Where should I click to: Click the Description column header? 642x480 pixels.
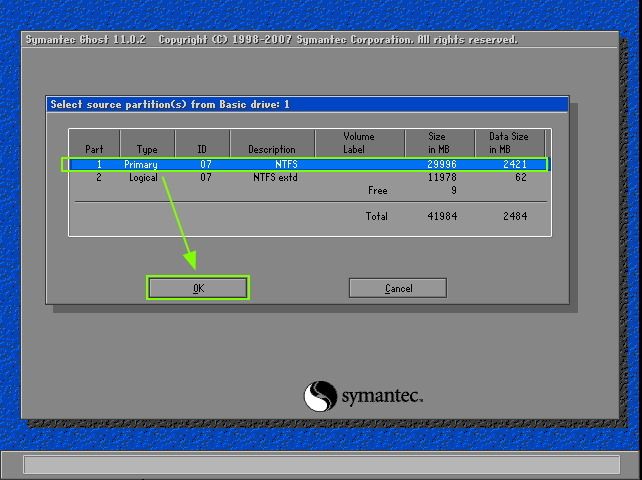coord(272,143)
